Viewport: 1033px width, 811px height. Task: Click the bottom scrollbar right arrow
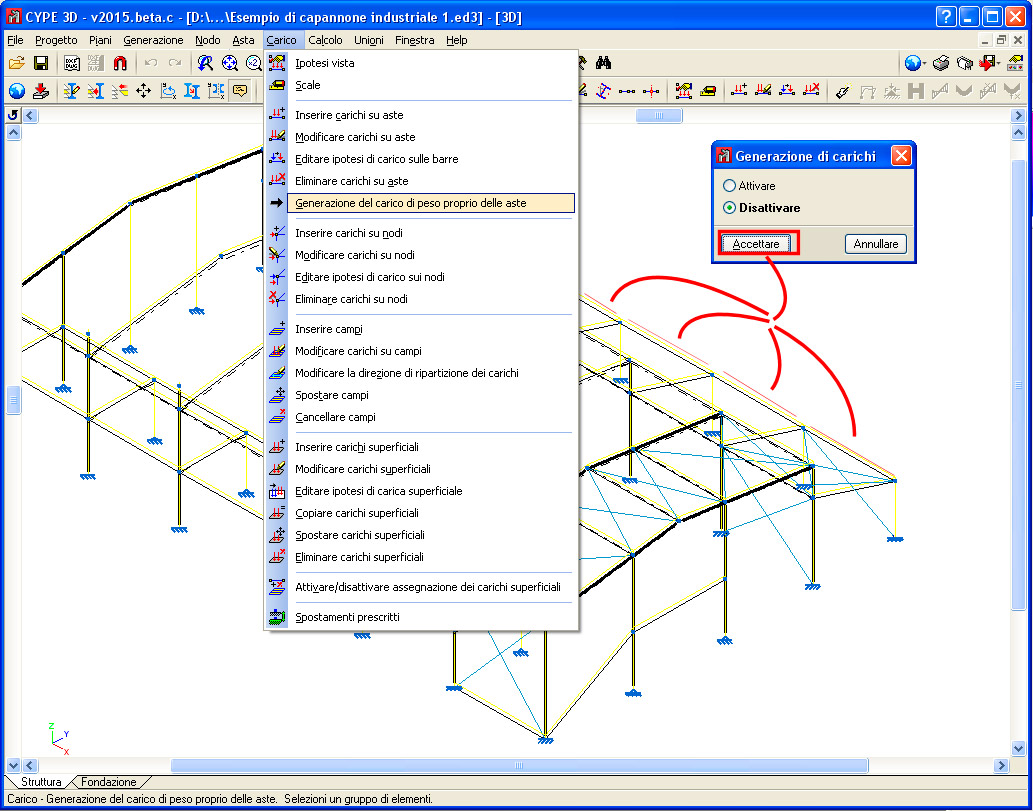point(1002,766)
